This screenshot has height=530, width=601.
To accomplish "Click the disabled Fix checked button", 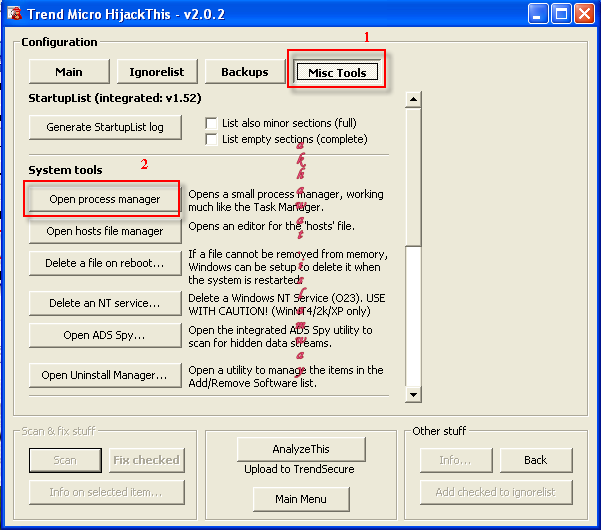I will click(x=146, y=460).
